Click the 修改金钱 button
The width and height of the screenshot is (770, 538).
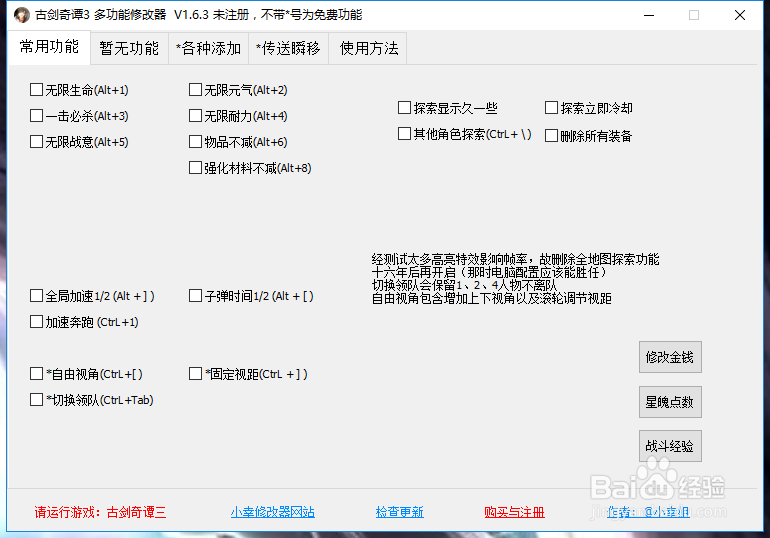(670, 357)
